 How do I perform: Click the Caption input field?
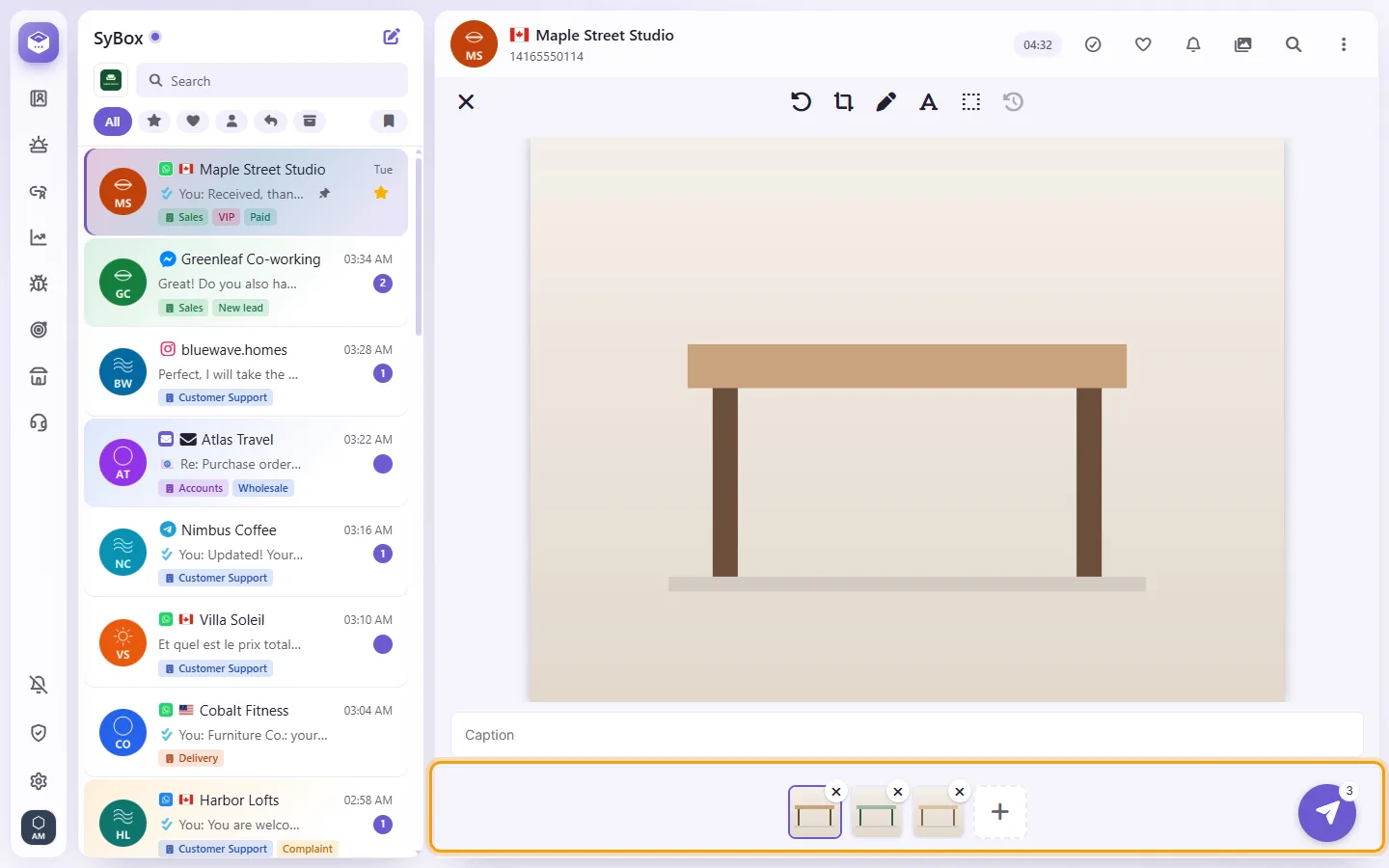(x=907, y=735)
